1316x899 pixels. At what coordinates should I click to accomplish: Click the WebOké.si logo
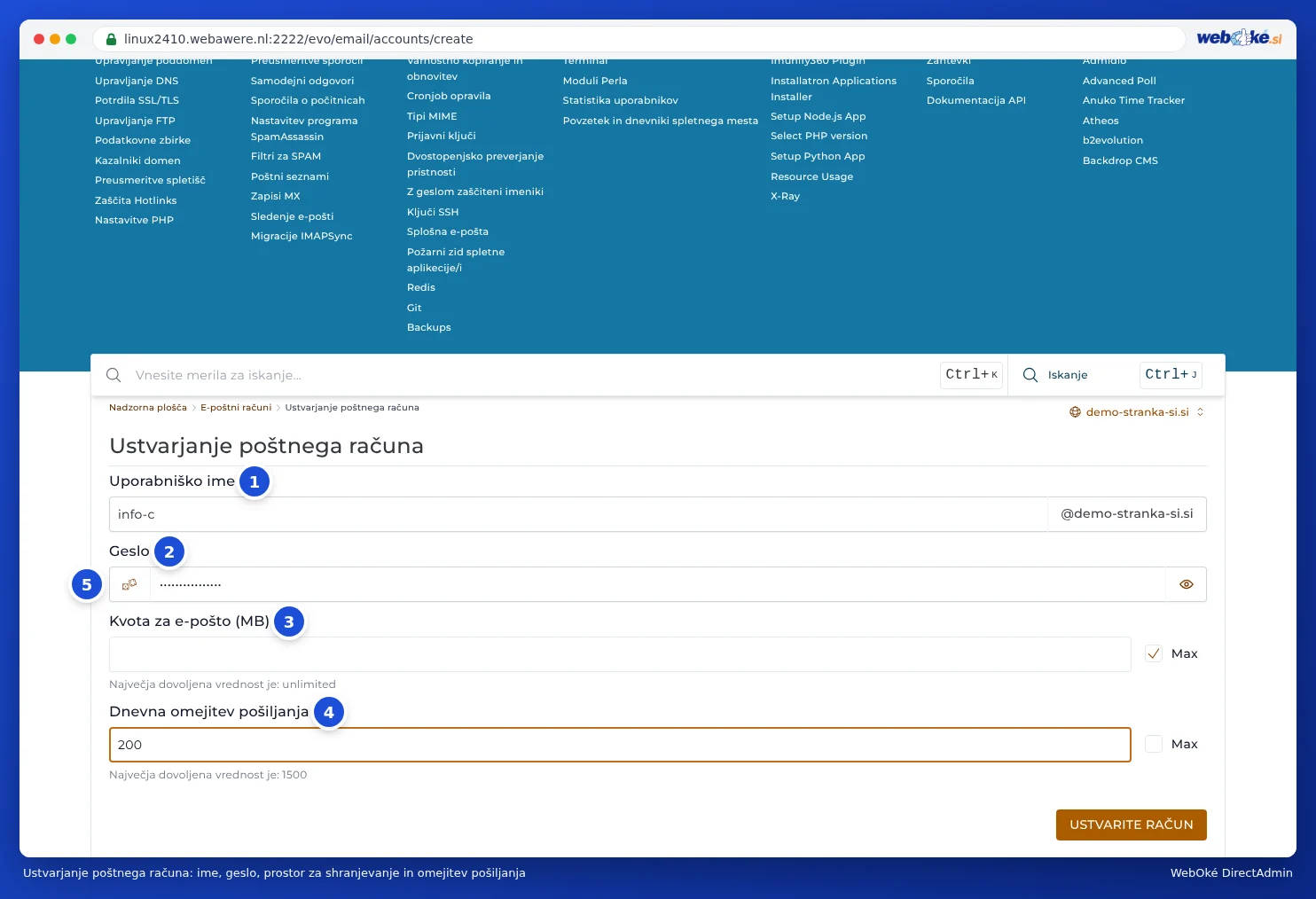pyautogui.click(x=1239, y=37)
